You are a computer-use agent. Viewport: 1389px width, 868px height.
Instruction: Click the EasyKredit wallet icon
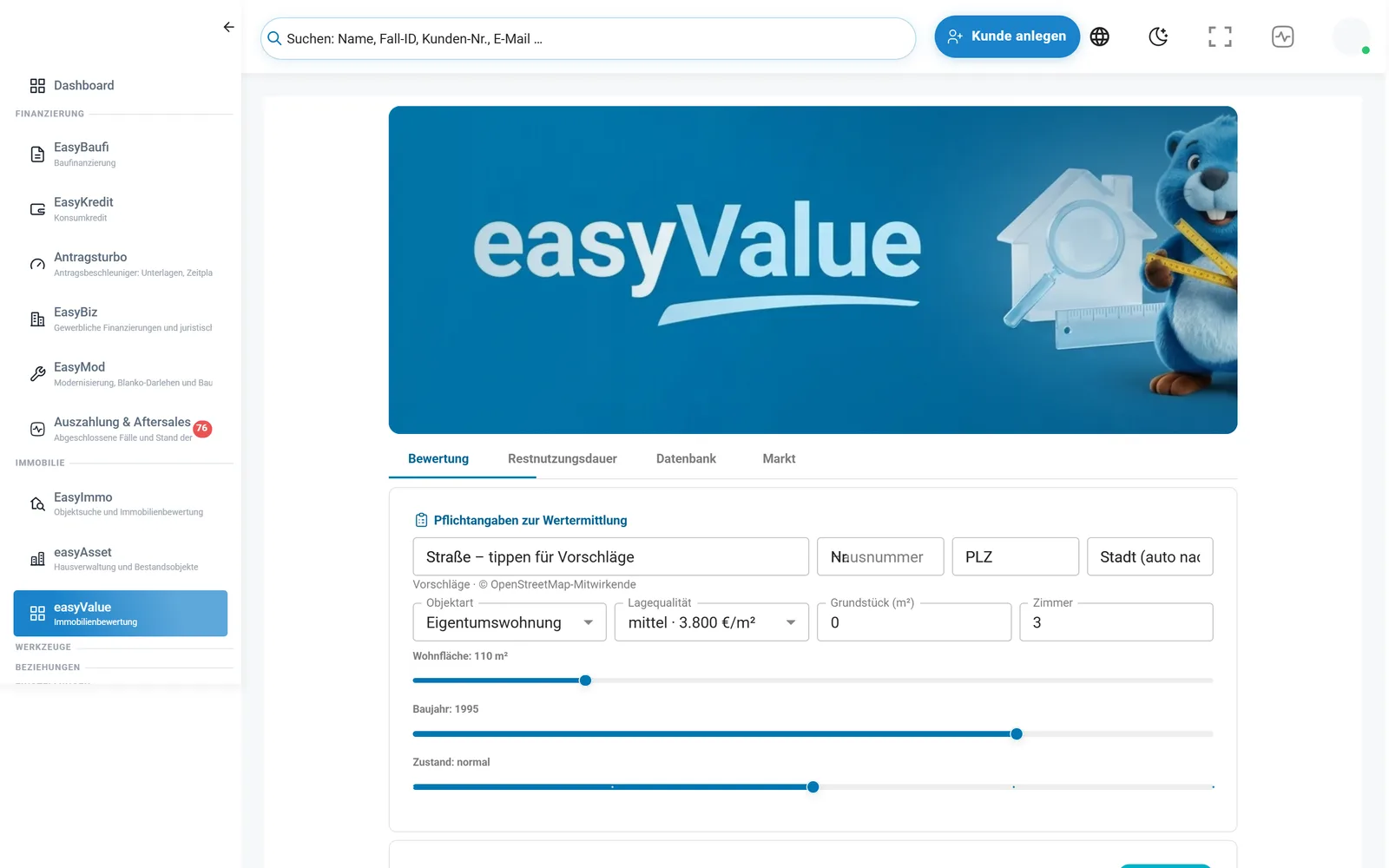pyautogui.click(x=37, y=209)
